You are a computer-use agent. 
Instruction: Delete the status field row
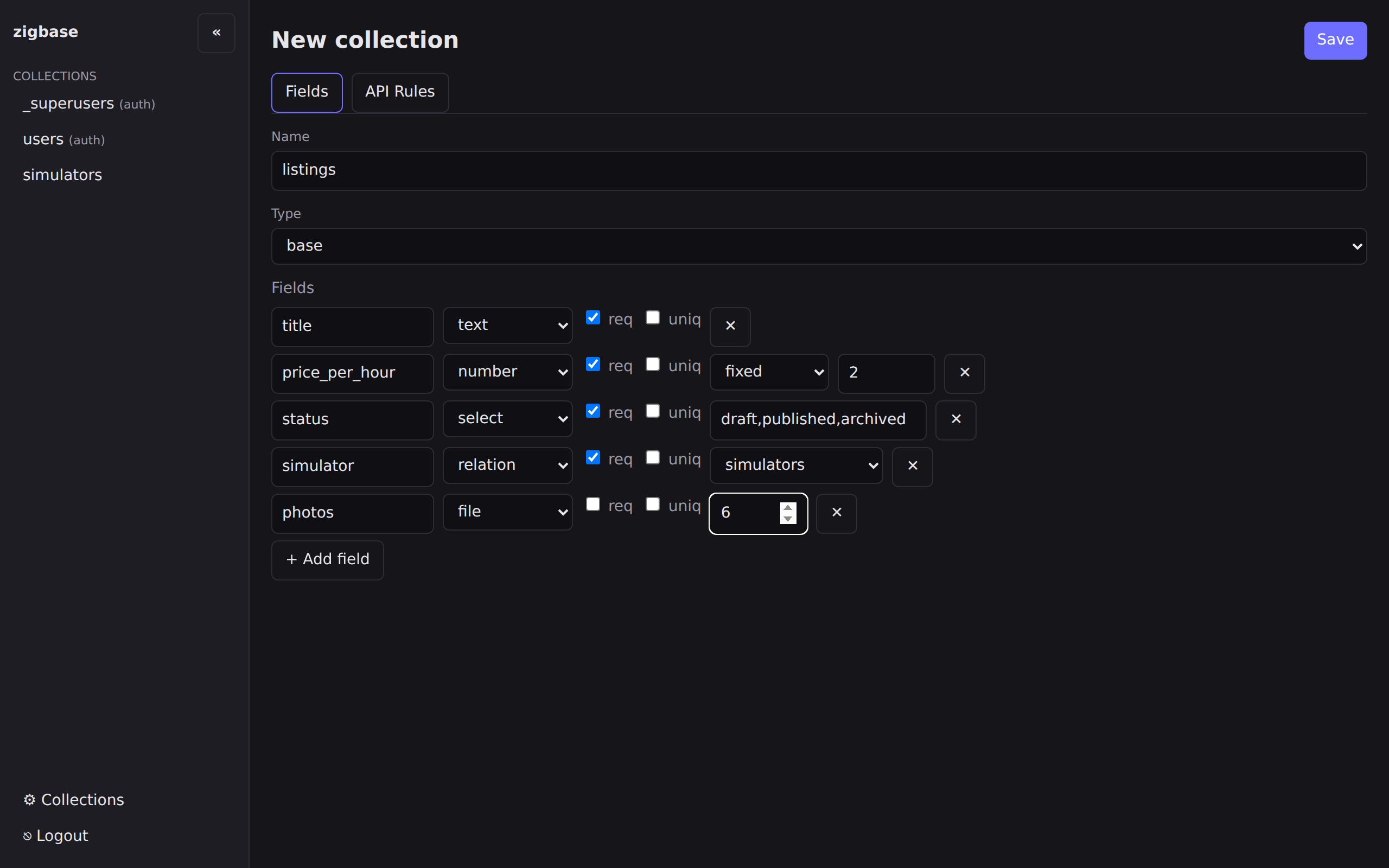point(955,420)
